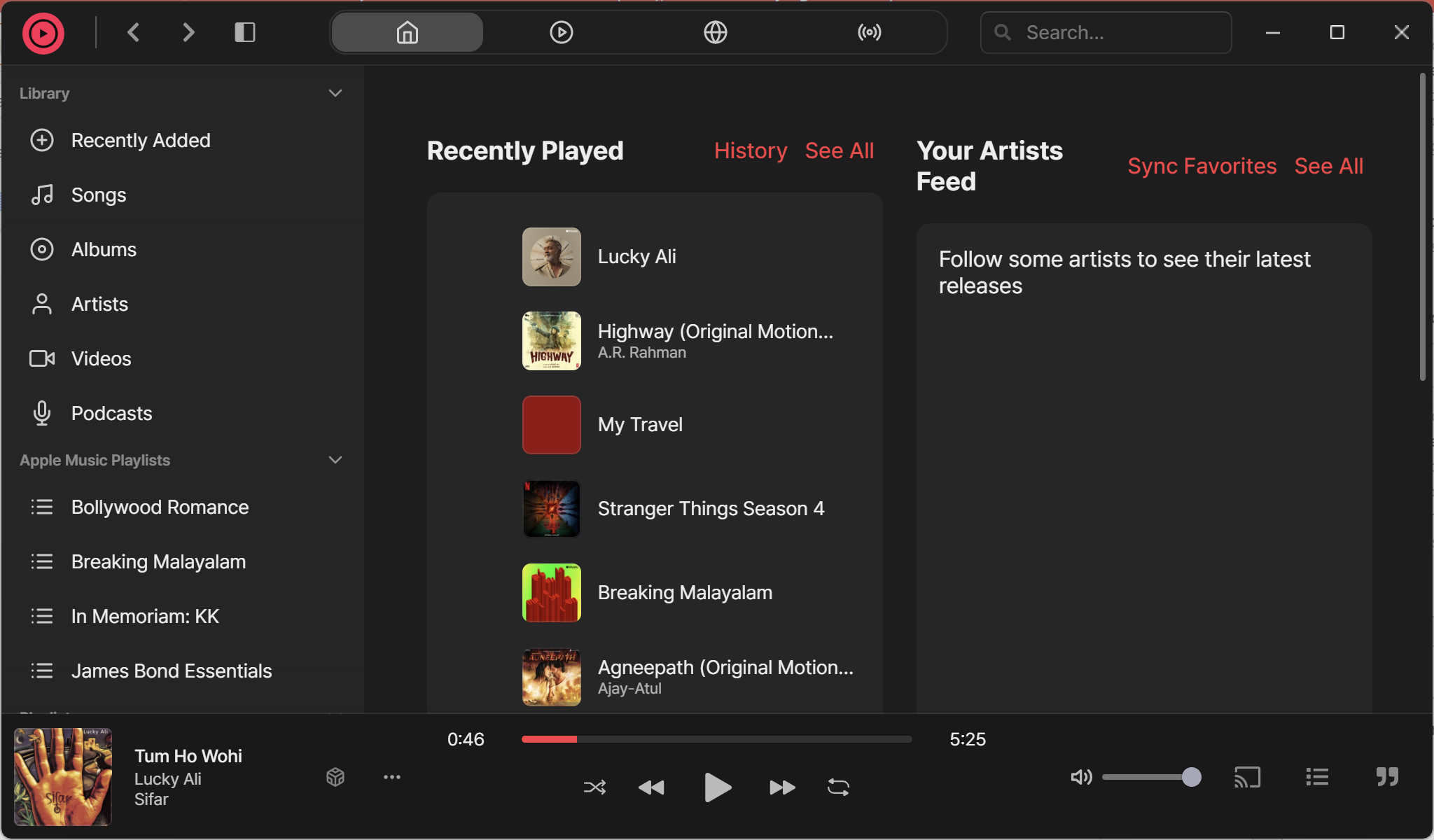The height and width of the screenshot is (840, 1434).
Task: Open the queue list panel
Action: pos(1317,777)
